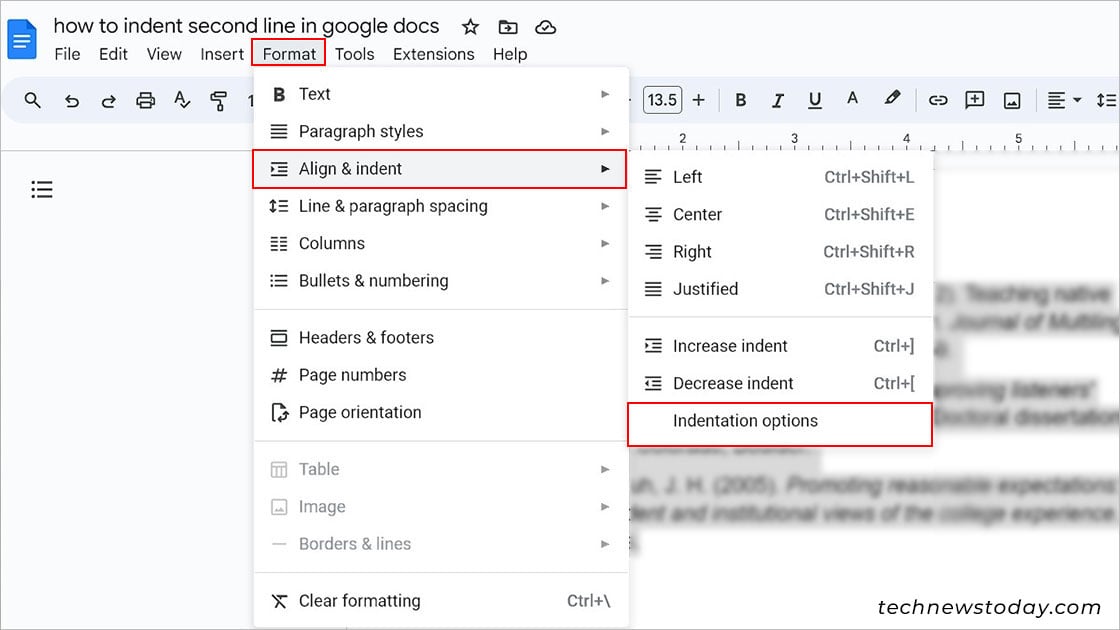Click the font size box 13.5
Viewport: 1120px width, 630px height.
coord(662,100)
